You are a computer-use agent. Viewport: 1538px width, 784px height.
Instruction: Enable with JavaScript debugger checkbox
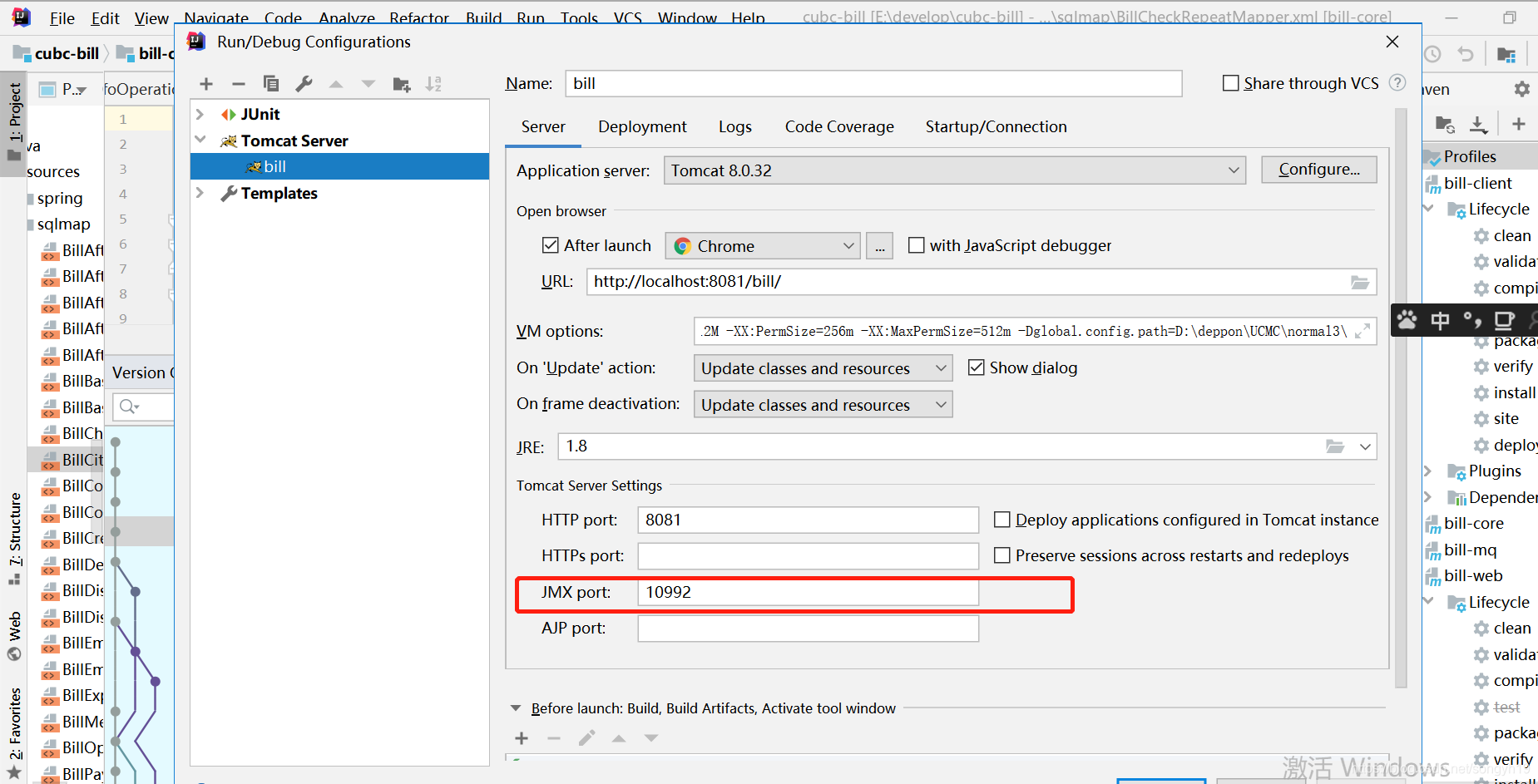click(x=916, y=245)
